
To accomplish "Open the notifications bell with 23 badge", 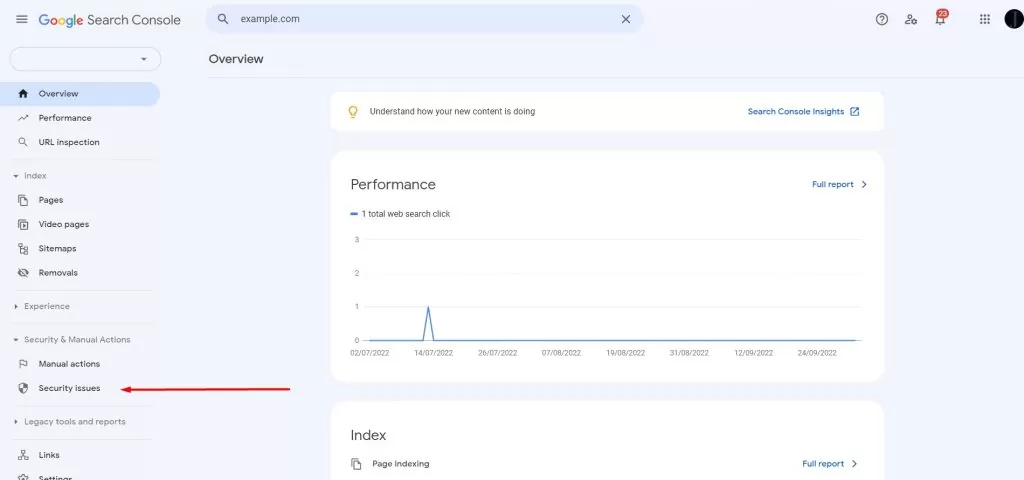I will pos(940,18).
